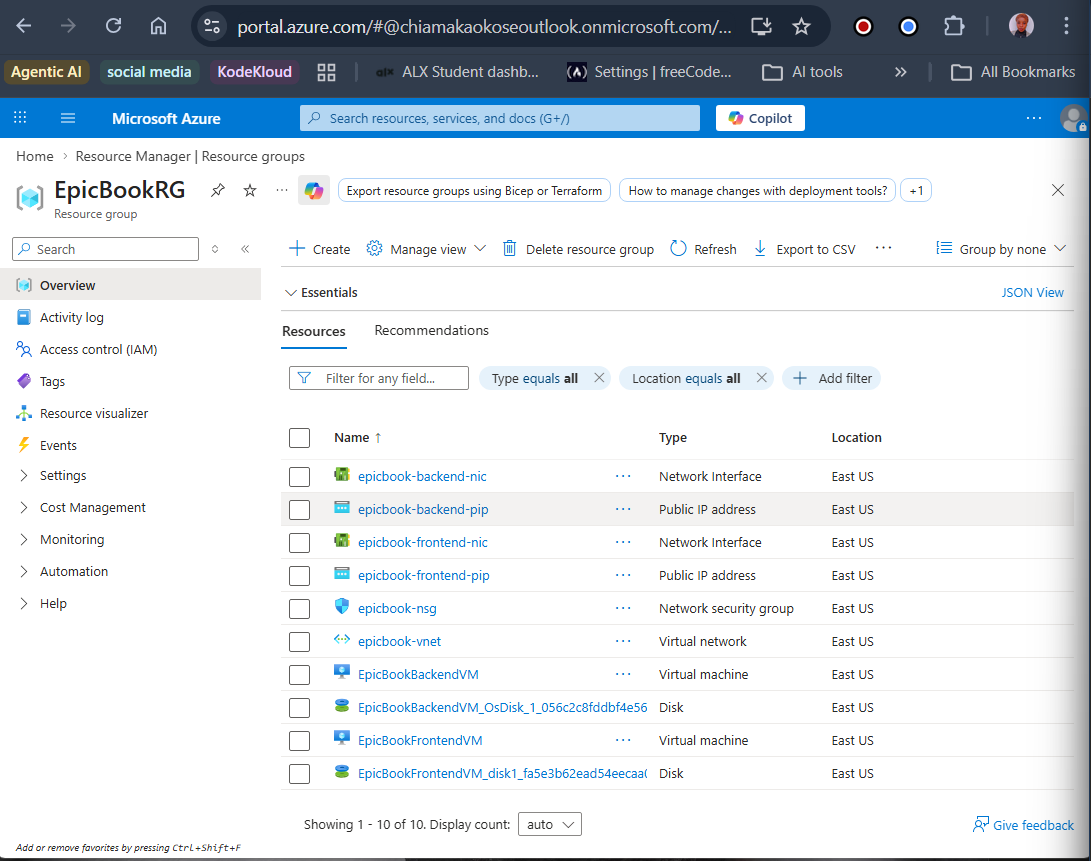Open the browser extensions puzzle icon

953,26
